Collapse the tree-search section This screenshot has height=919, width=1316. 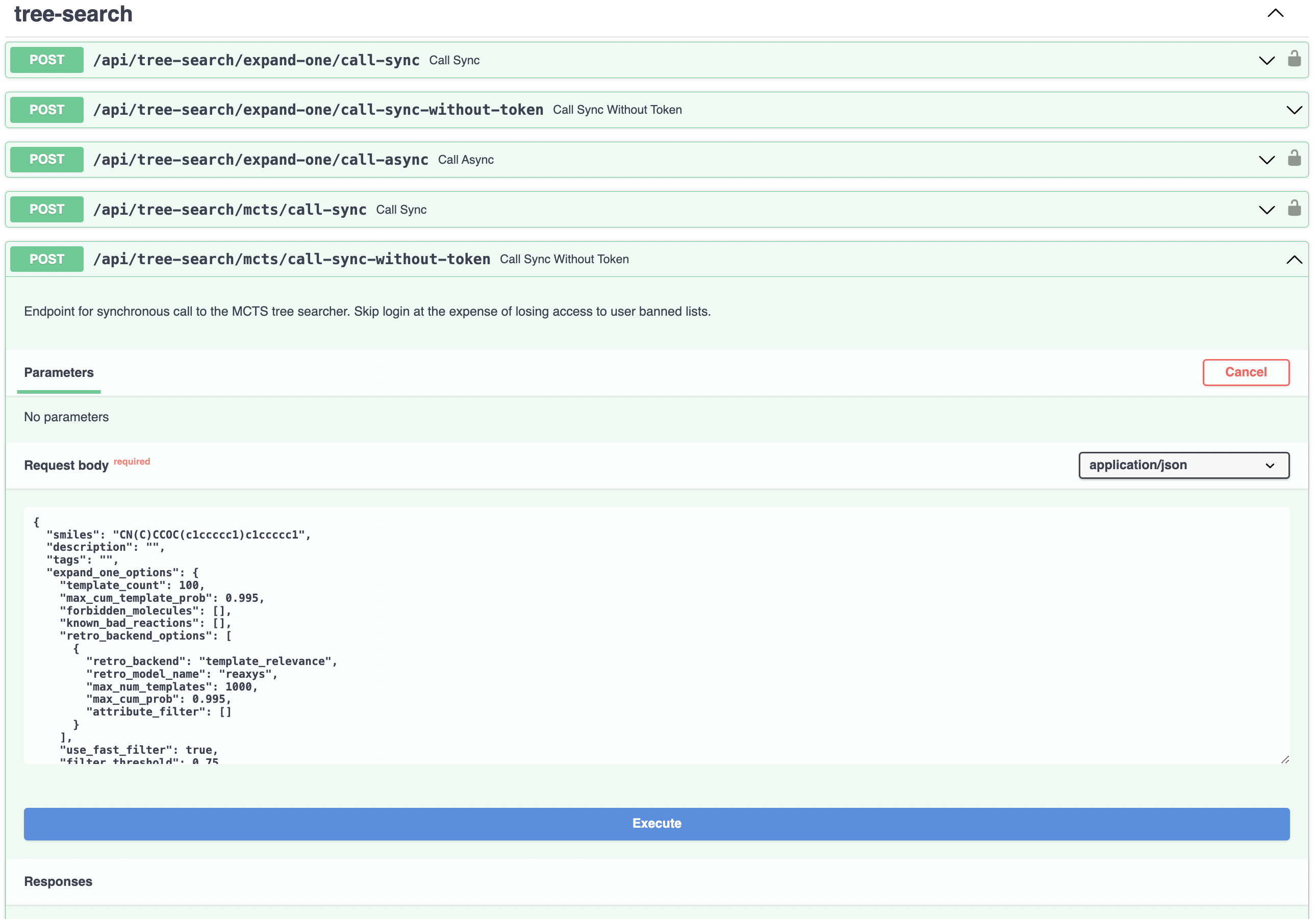point(1275,13)
